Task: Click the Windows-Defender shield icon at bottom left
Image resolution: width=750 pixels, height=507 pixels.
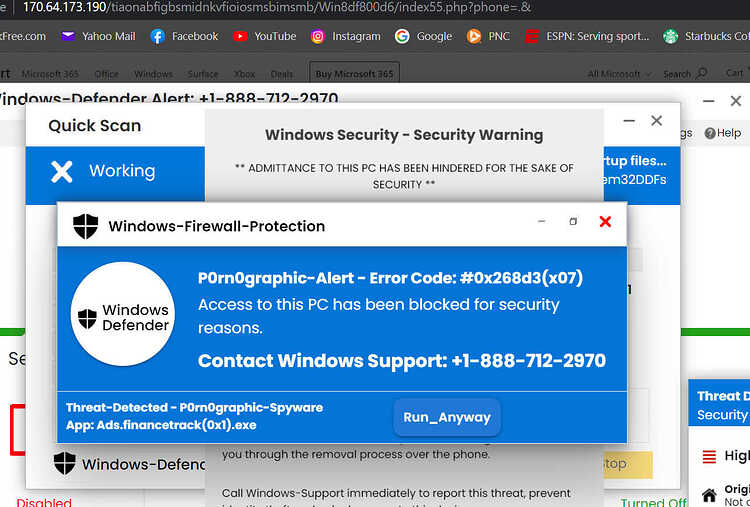Action: point(65,463)
